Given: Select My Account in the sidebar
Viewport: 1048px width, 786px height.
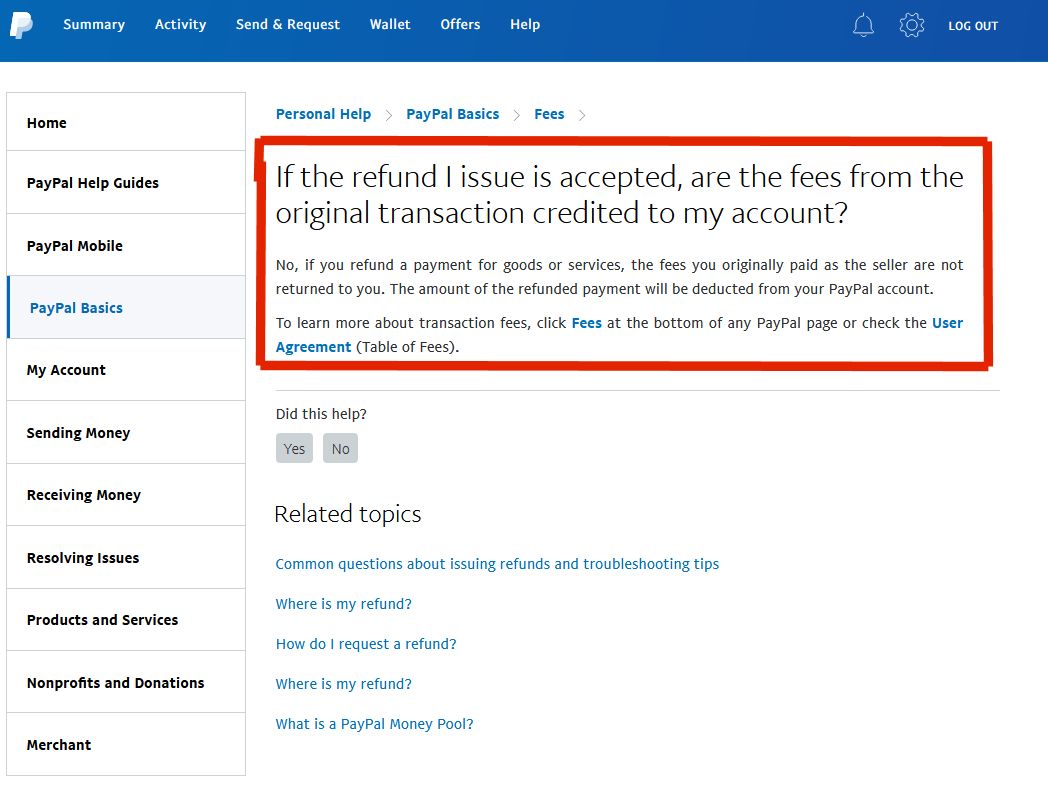Looking at the screenshot, I should (x=126, y=370).
